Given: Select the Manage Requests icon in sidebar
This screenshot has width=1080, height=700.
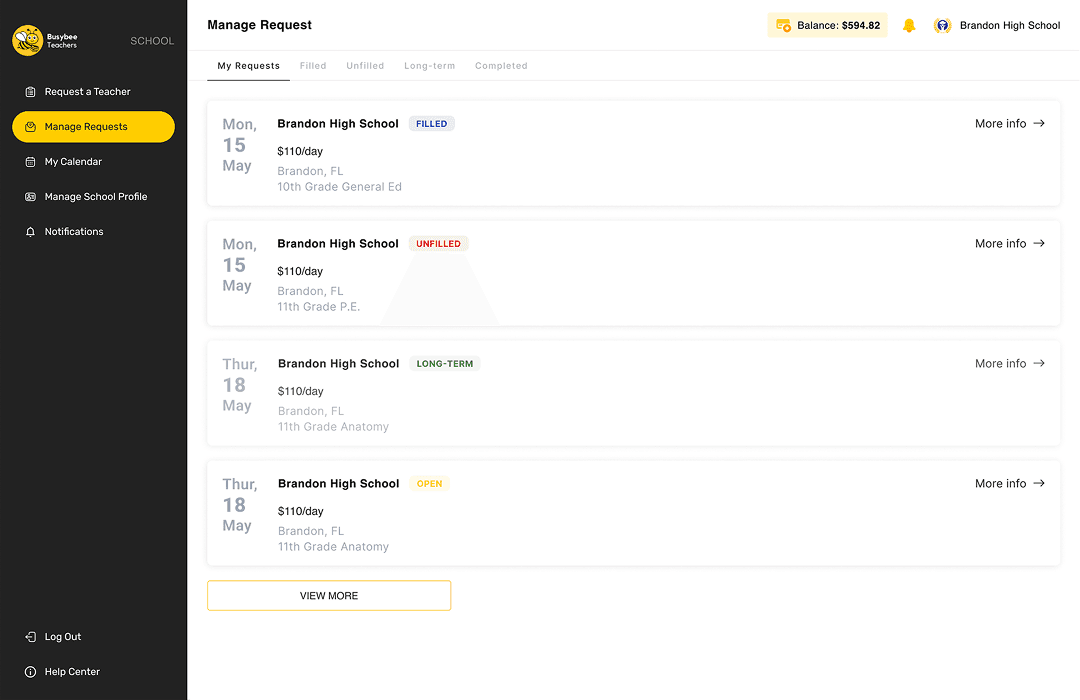Looking at the screenshot, I should tap(29, 126).
